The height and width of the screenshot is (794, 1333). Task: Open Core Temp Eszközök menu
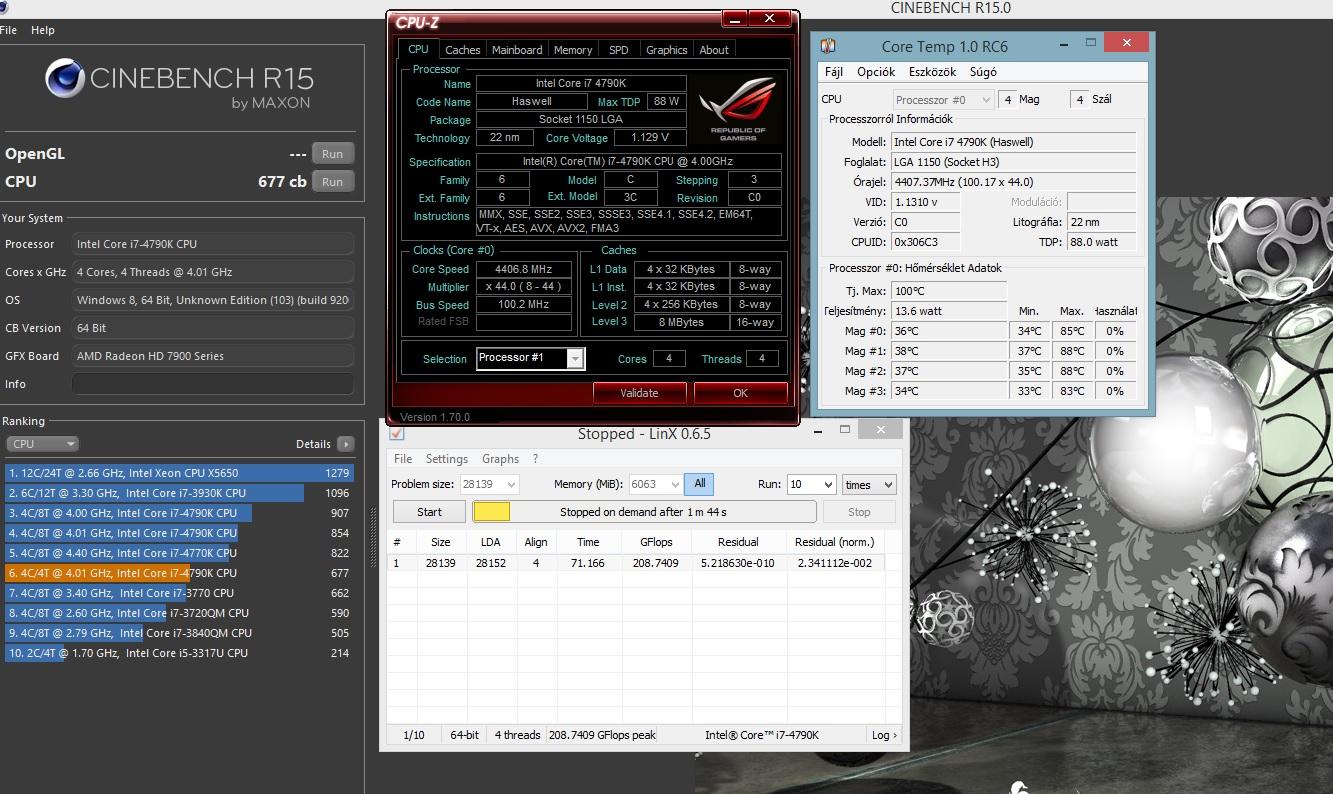click(932, 72)
